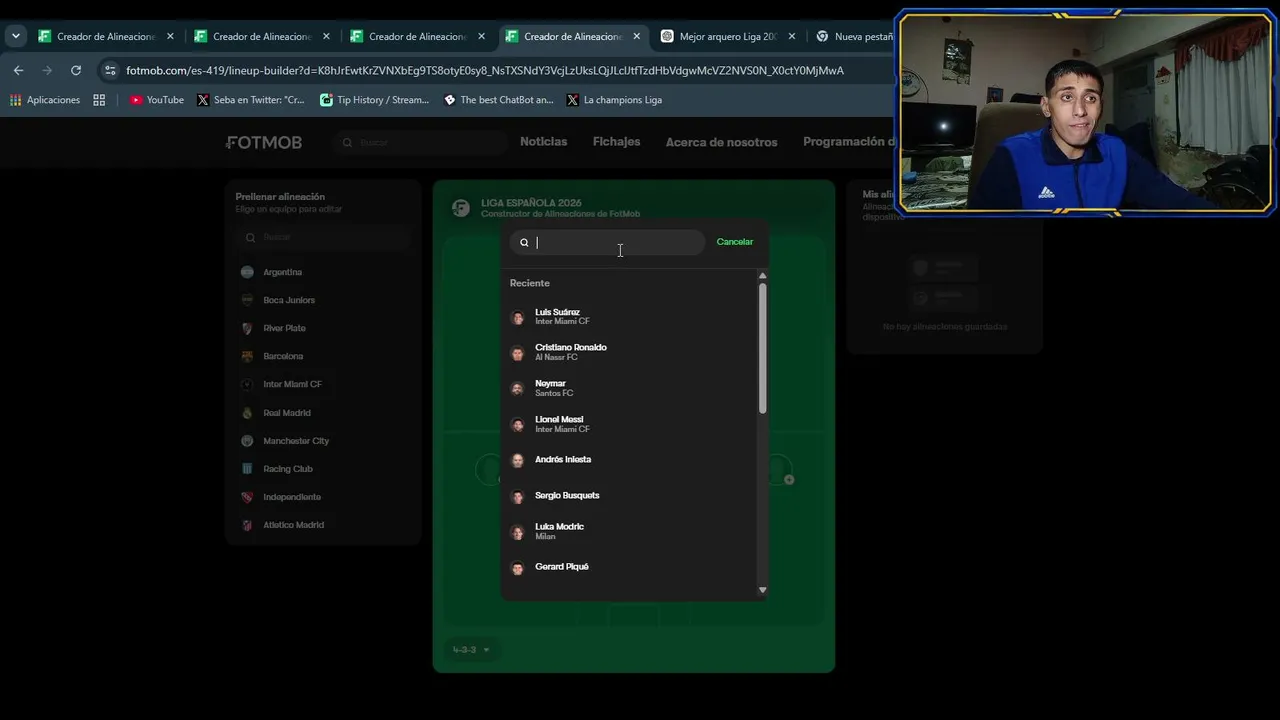Click the recent players scrollbar down arrow
Screen dimensions: 1280x720
763,590
